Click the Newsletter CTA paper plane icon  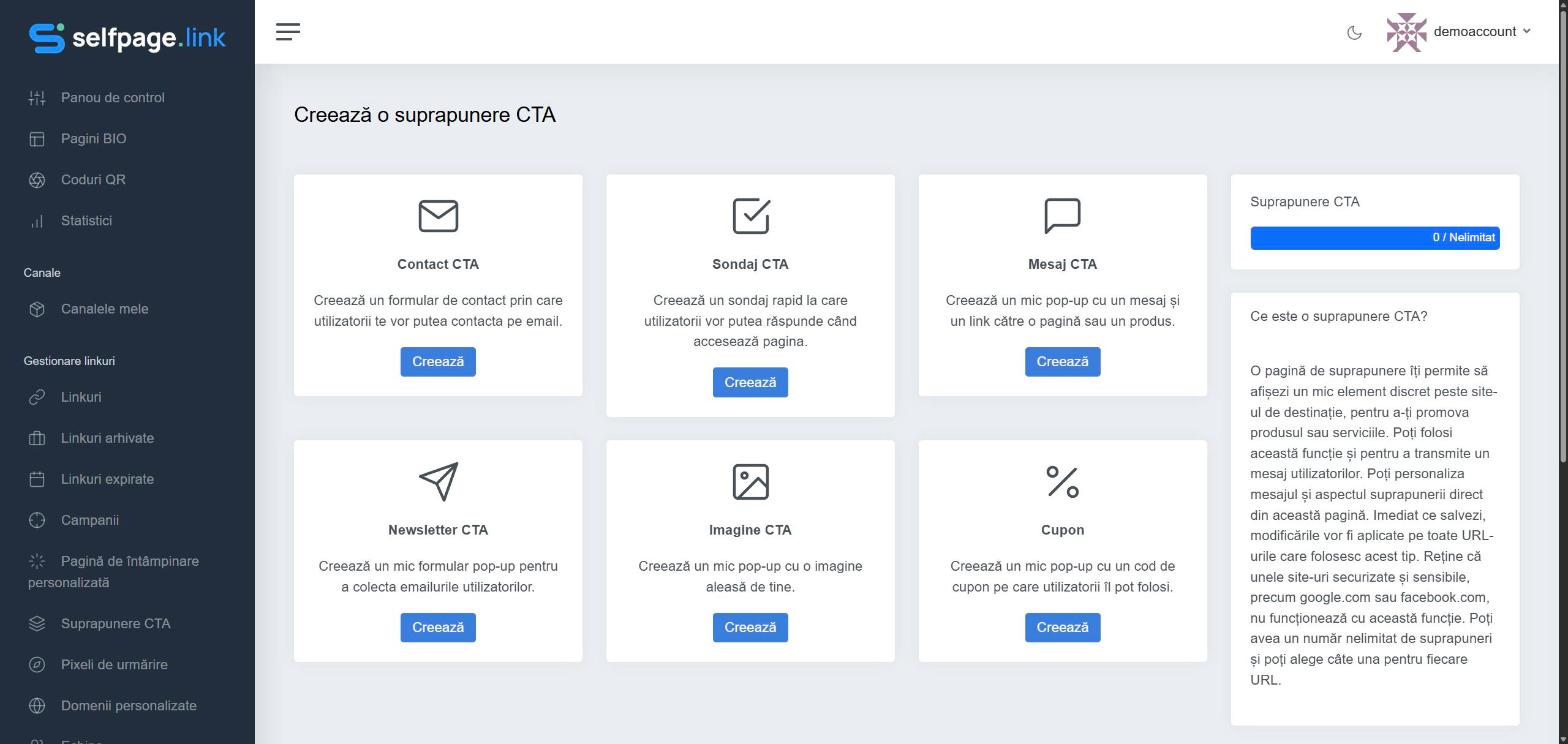coord(439,481)
